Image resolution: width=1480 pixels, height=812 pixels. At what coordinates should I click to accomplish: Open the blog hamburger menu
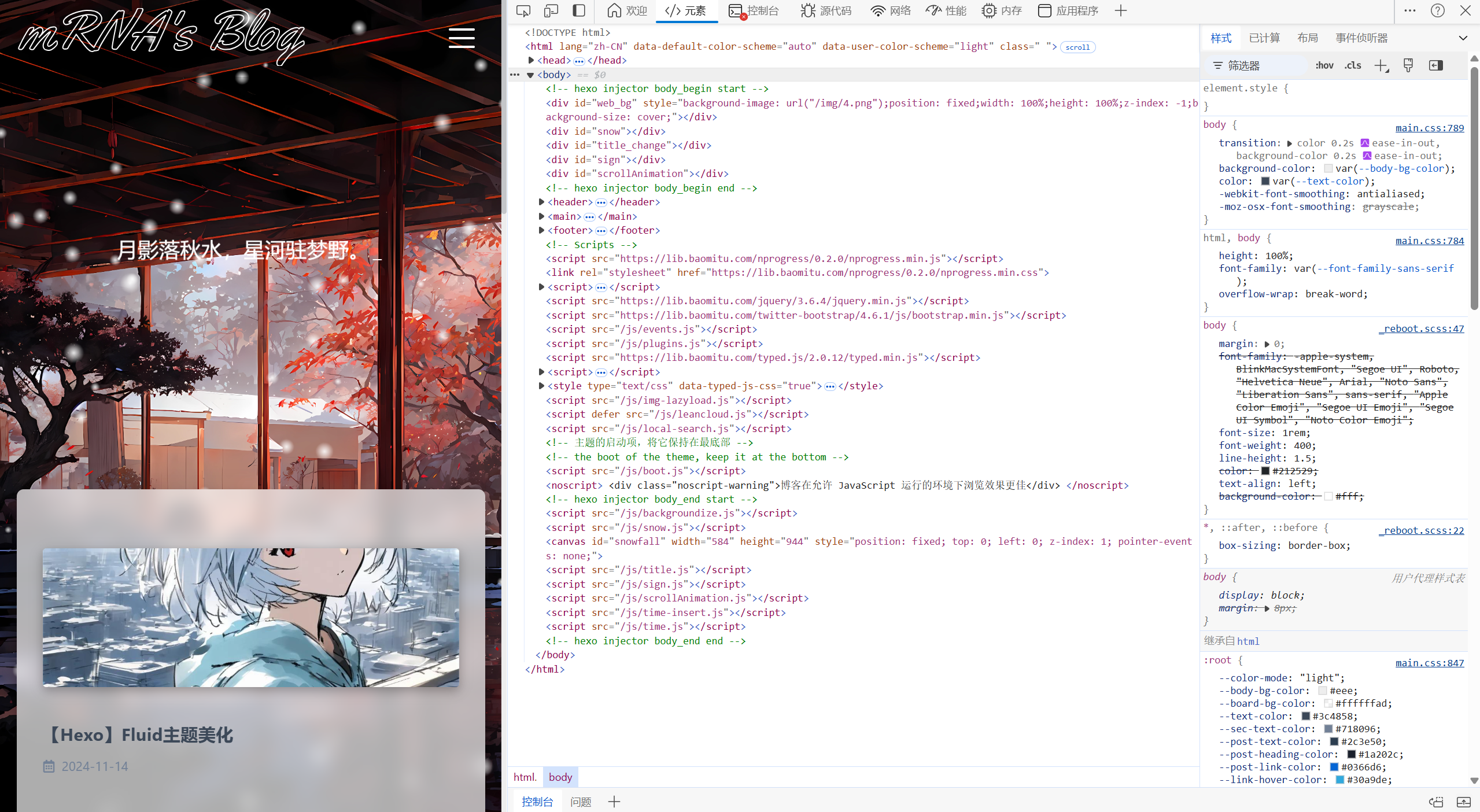(x=462, y=38)
